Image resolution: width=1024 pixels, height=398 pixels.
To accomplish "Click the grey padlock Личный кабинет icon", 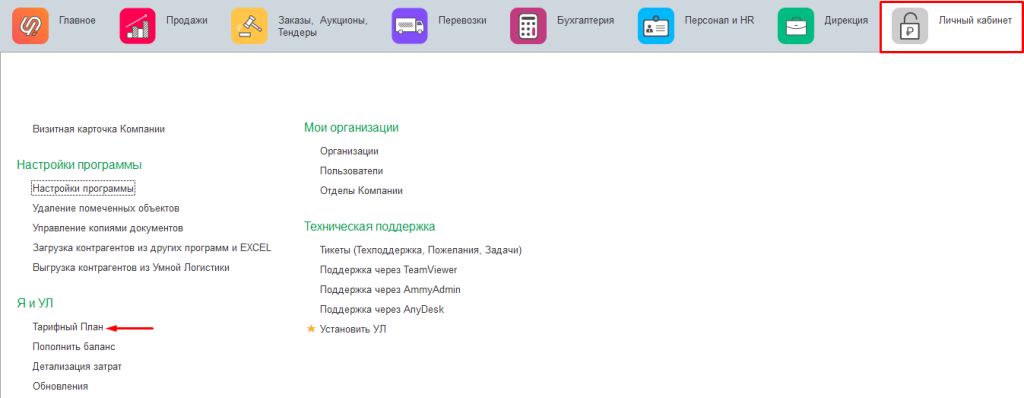I will (910, 26).
